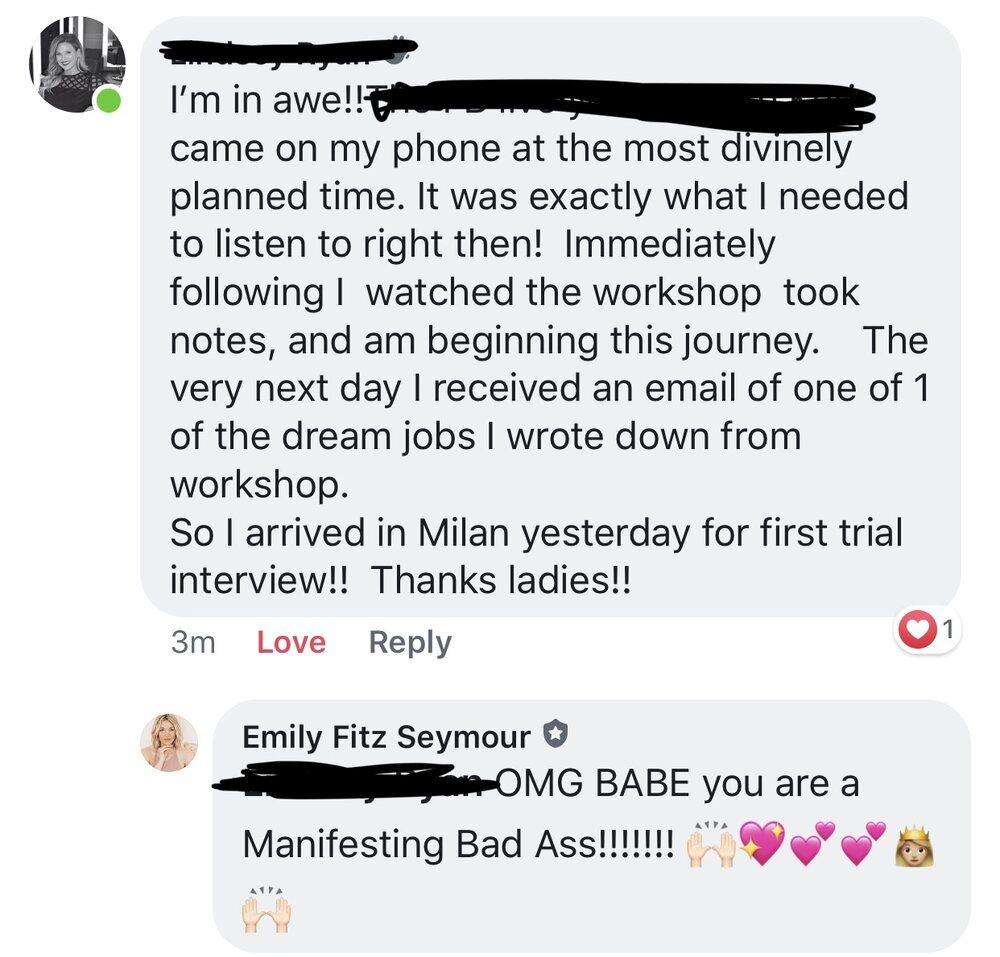Click the red heart reaction icon
Image resolution: width=1000 pixels, height=957 pixels.
point(917,630)
